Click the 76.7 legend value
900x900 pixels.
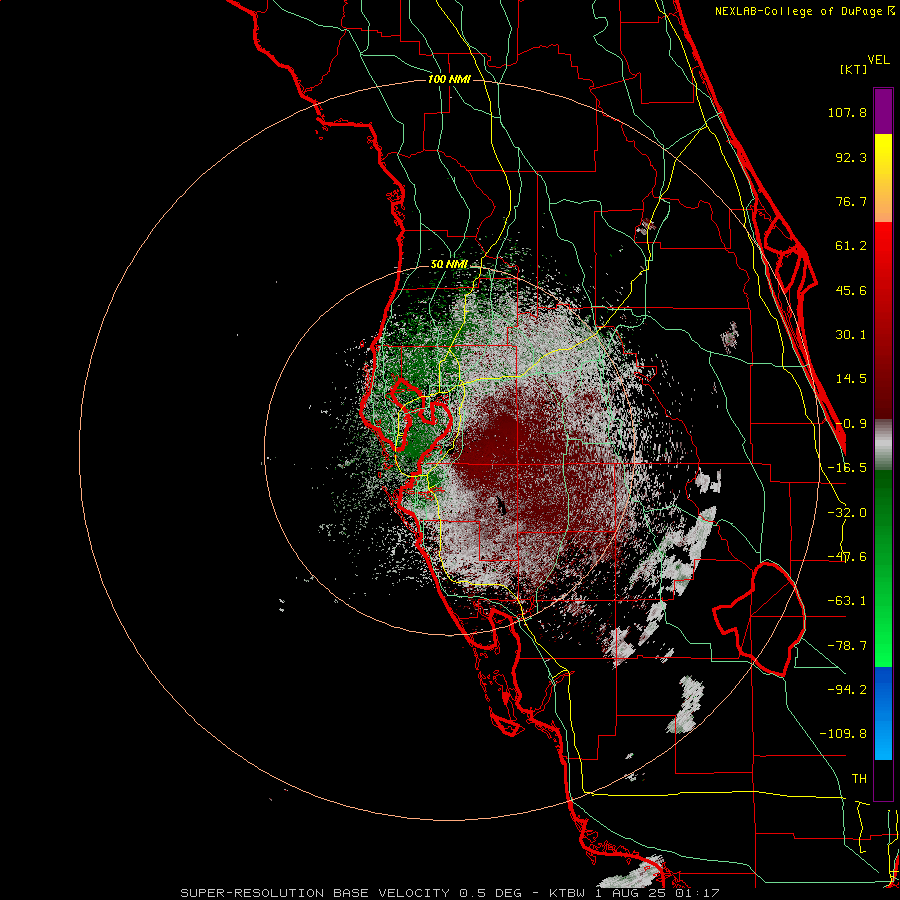pyautogui.click(x=851, y=201)
